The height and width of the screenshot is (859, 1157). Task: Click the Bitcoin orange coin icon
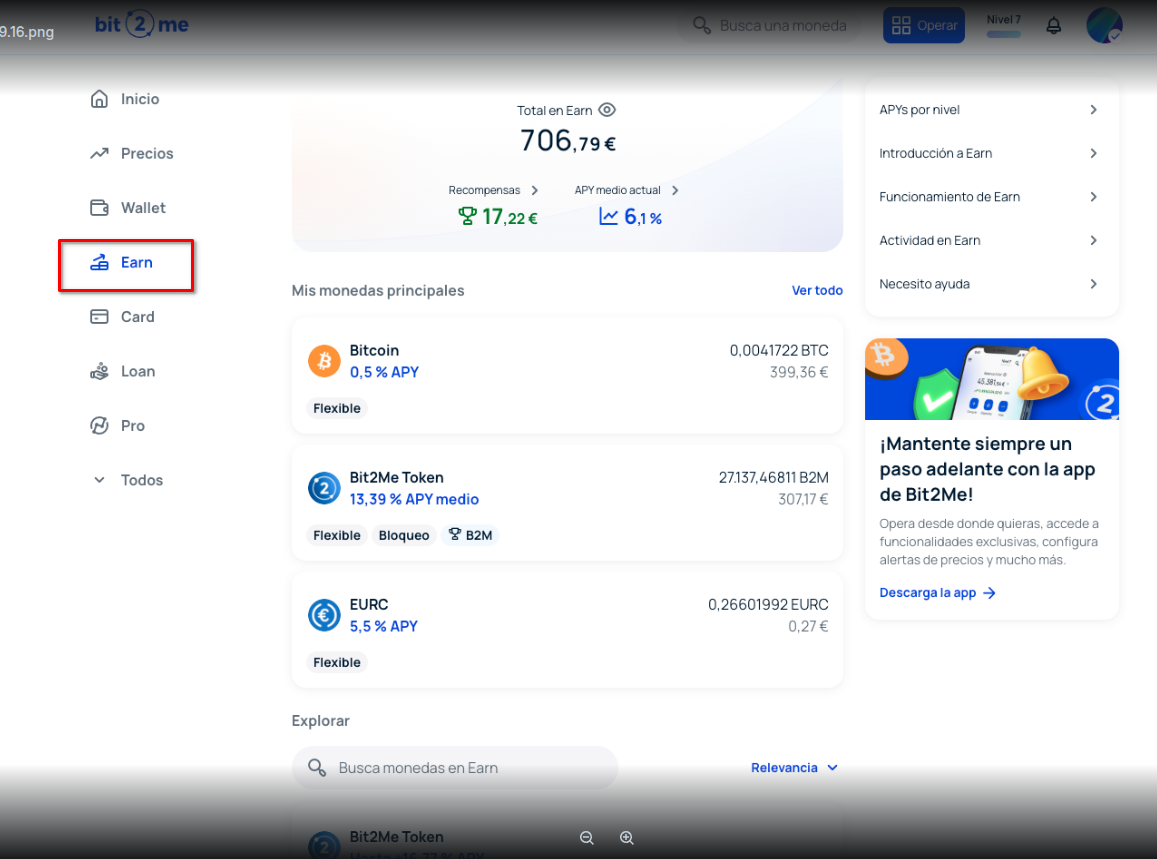[324, 361]
